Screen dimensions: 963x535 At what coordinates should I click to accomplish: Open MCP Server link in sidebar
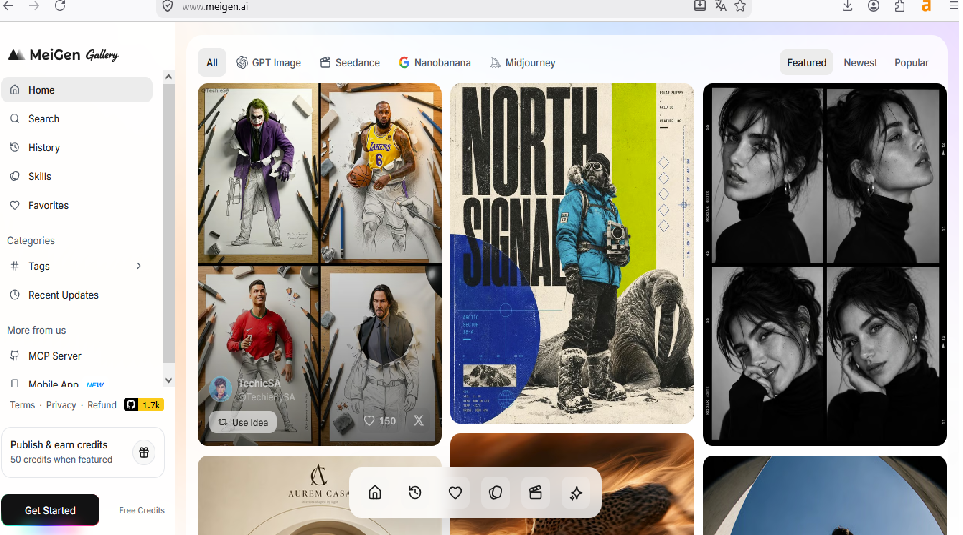[77, 356]
